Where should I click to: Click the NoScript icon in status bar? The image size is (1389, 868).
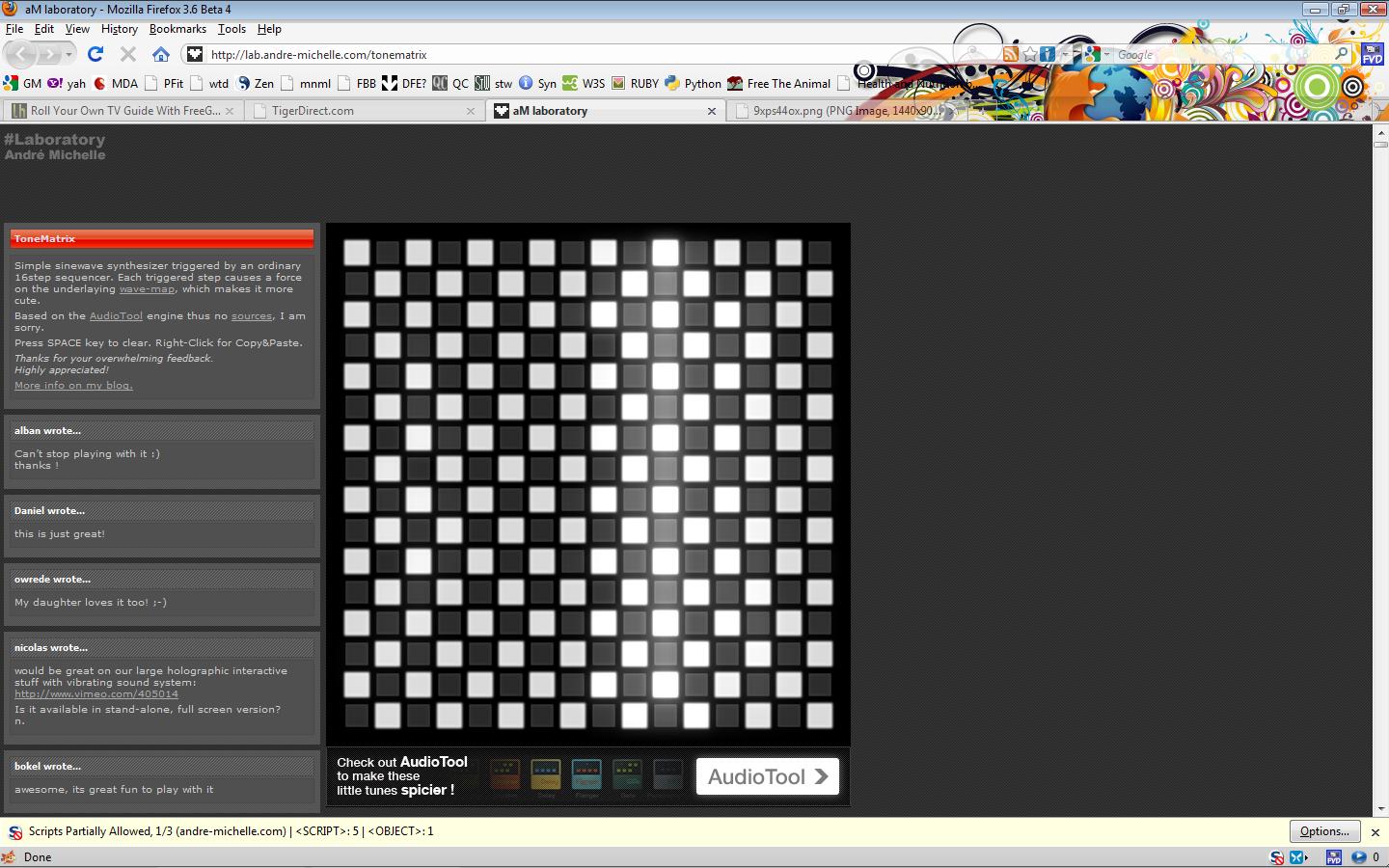pos(1276,857)
